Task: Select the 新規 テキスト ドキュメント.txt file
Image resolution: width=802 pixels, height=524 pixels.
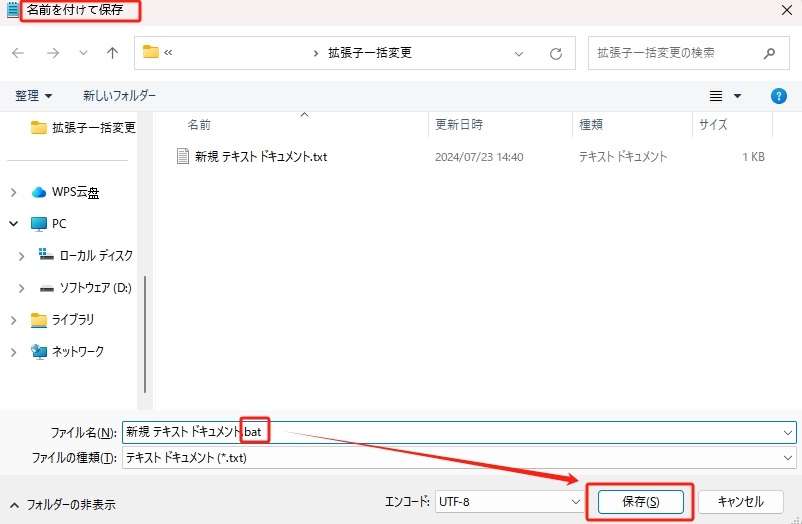Action: pyautogui.click(x=260, y=157)
